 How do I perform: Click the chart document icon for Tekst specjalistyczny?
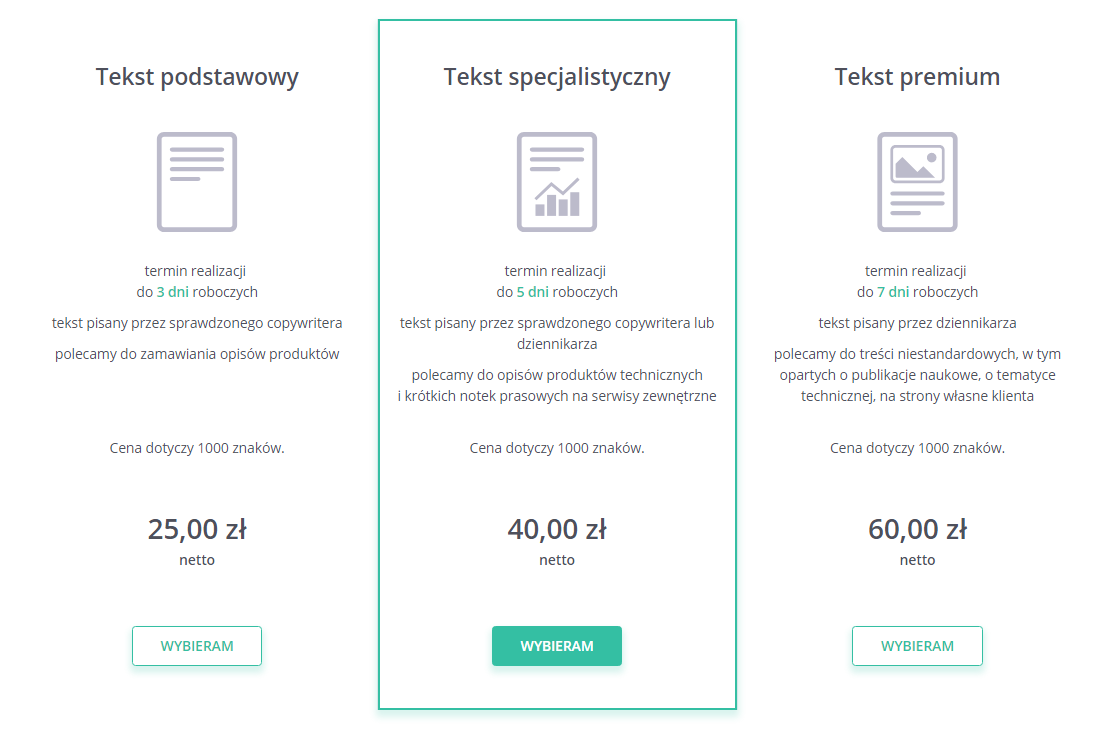coord(557,182)
